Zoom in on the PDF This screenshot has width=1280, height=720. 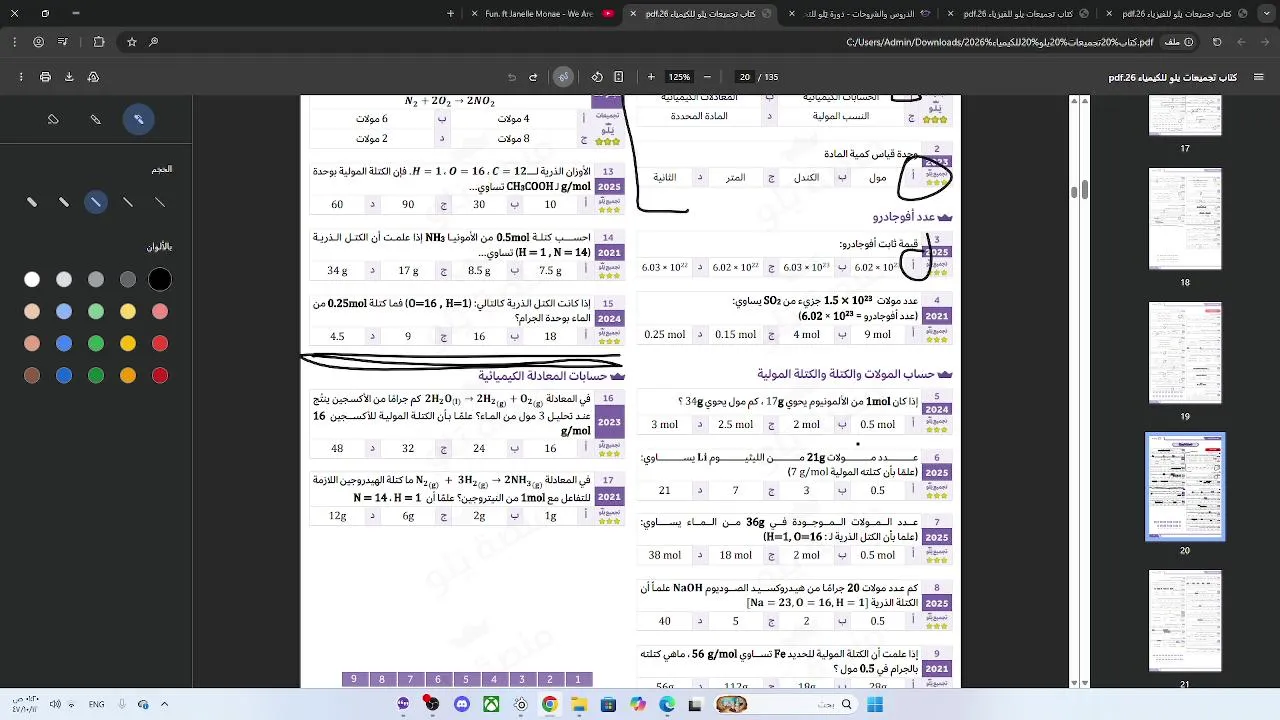coord(651,77)
